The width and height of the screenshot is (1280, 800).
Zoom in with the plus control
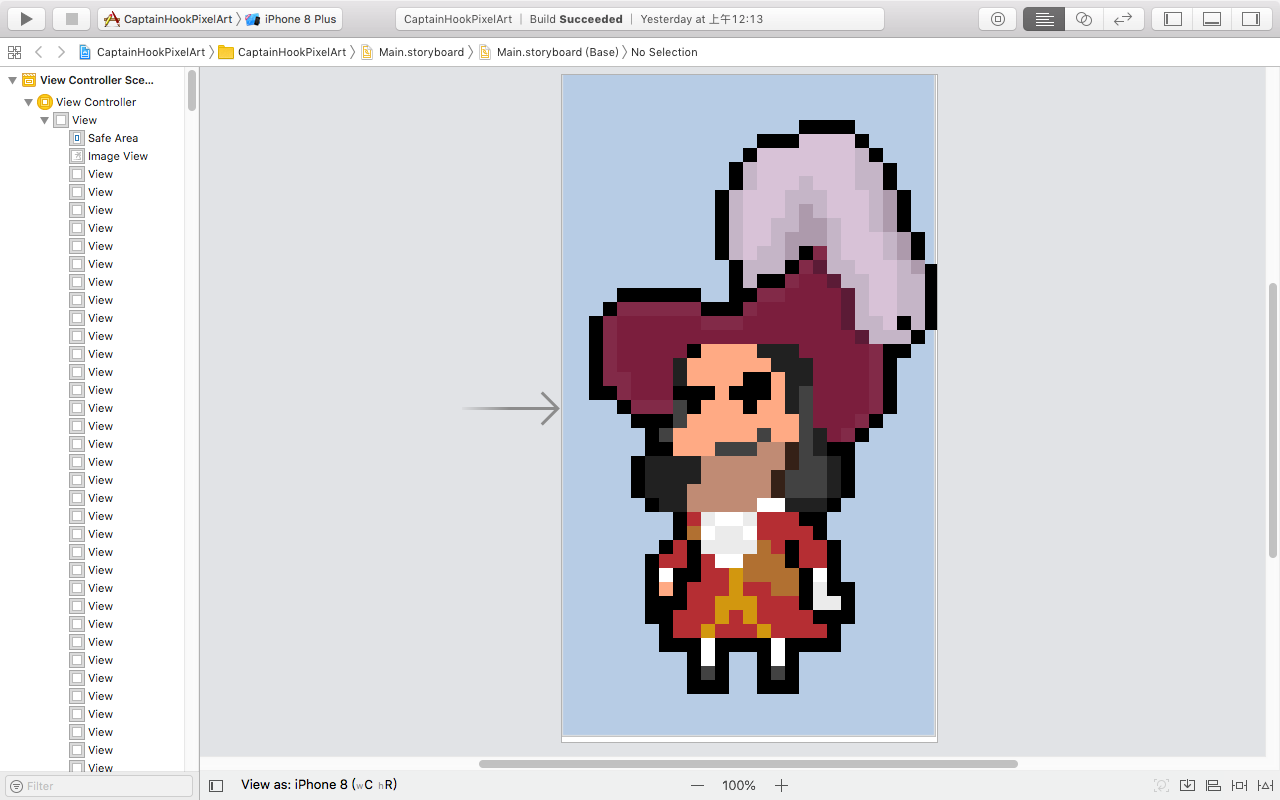tap(780, 785)
